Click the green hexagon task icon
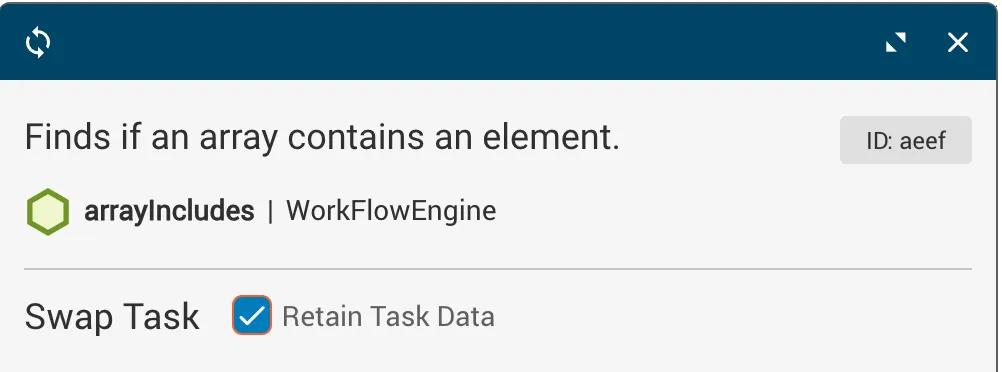The image size is (1002, 372). pos(48,212)
